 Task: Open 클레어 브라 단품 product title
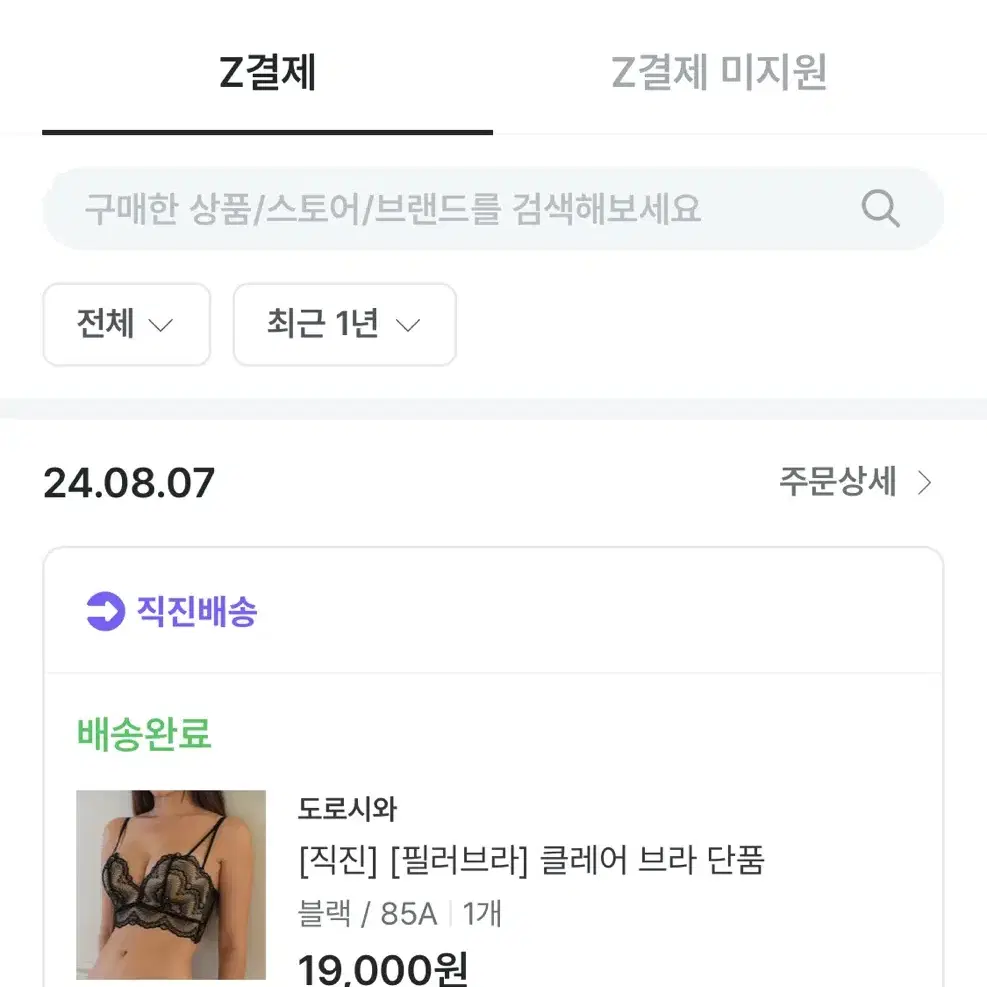(532, 860)
